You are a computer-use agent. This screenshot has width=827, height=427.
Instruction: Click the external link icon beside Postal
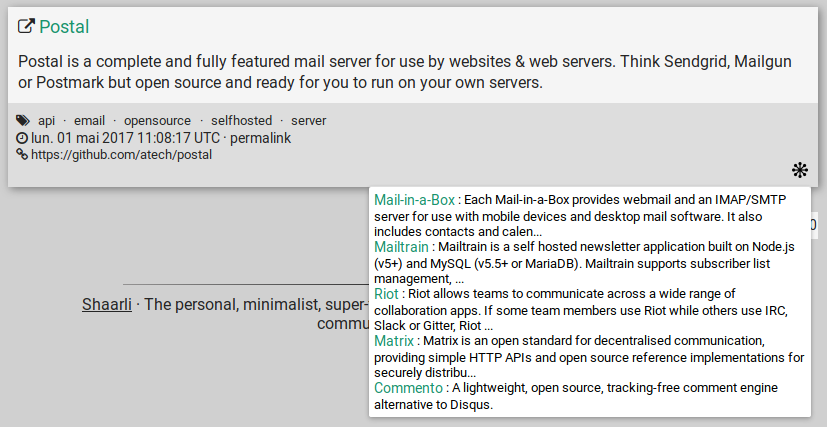26,26
